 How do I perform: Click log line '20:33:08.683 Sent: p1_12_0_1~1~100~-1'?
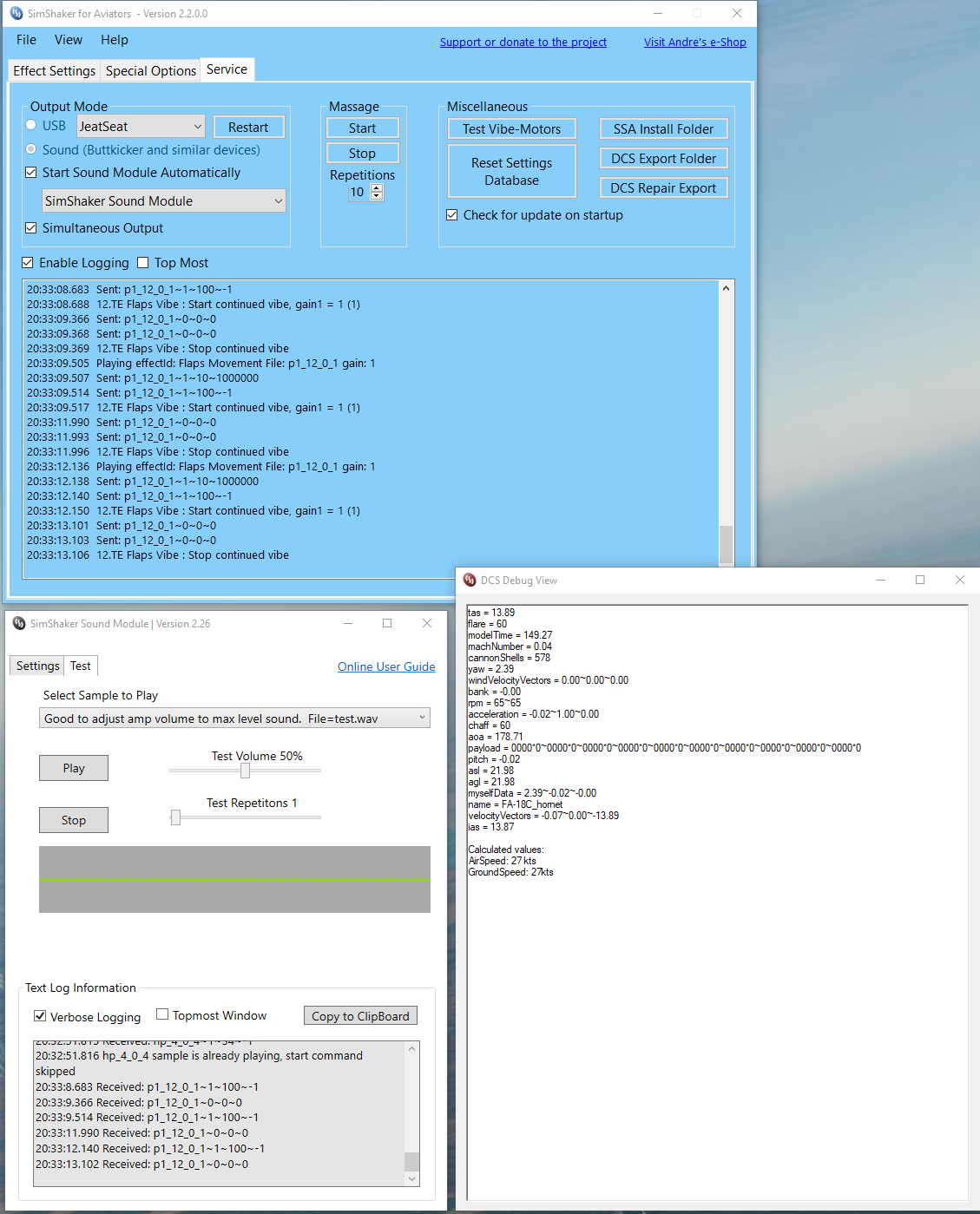tap(129, 290)
